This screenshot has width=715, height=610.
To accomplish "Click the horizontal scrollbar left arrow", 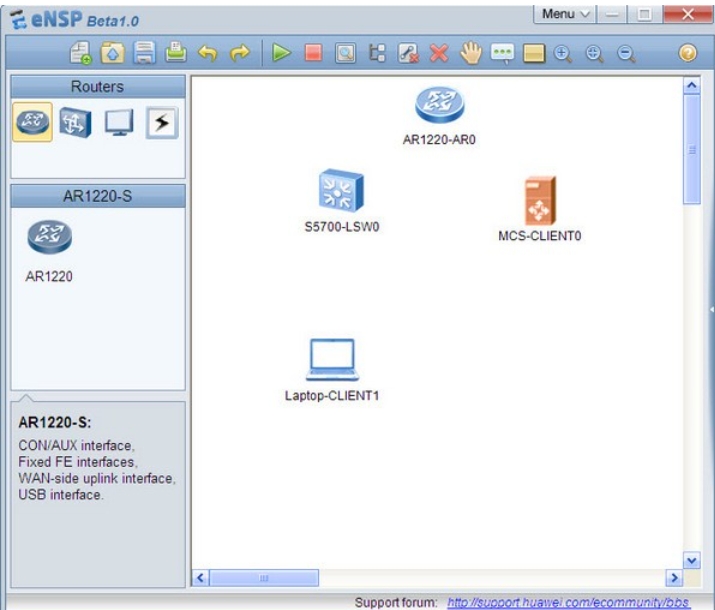I will (201, 578).
